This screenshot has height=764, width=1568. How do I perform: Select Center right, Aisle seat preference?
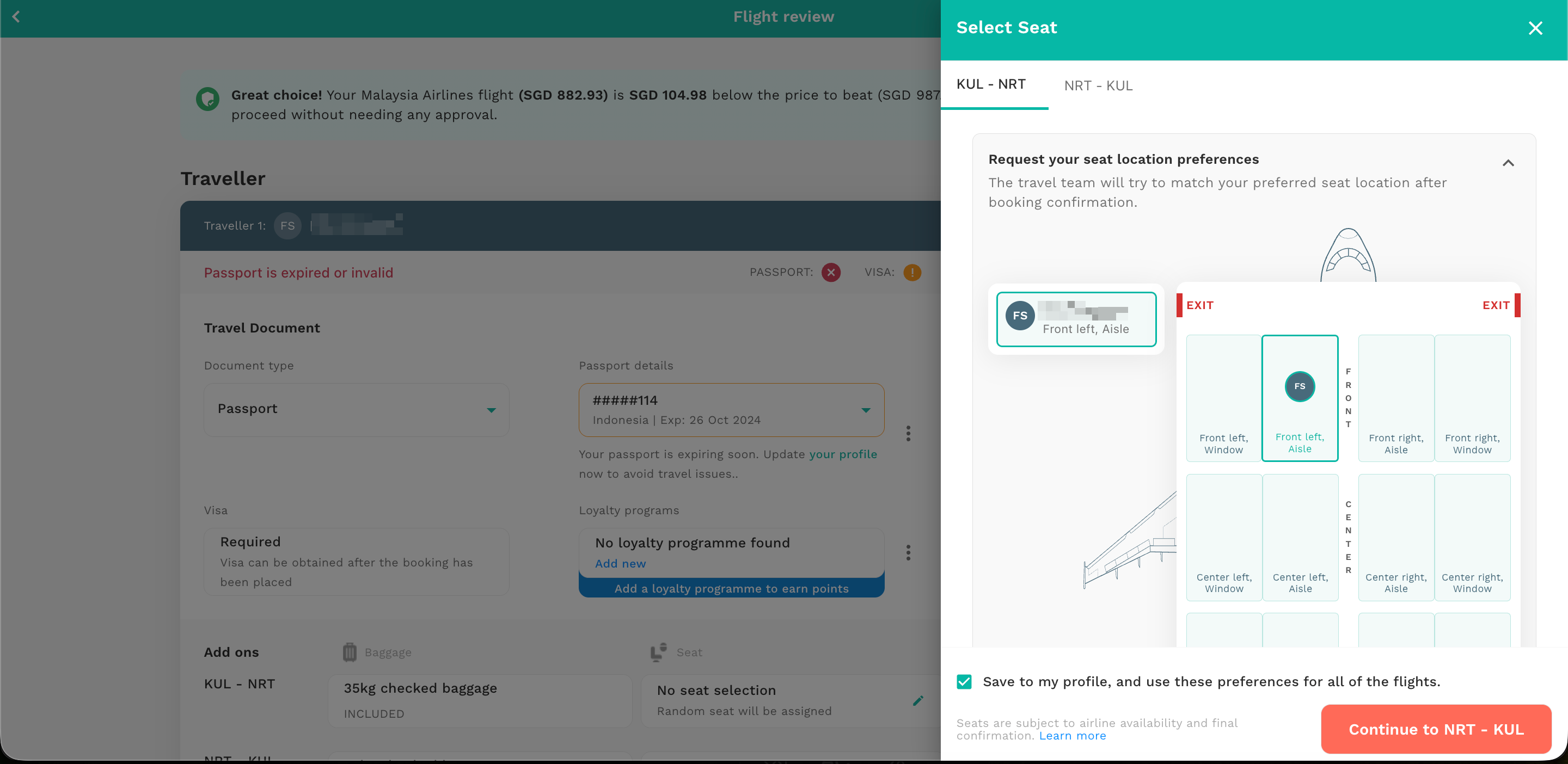click(x=1396, y=537)
